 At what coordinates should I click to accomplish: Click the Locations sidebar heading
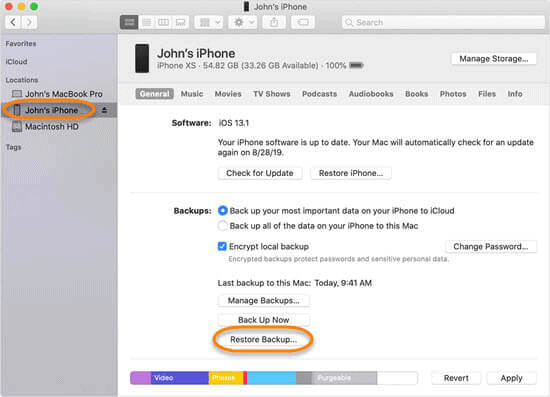21,80
